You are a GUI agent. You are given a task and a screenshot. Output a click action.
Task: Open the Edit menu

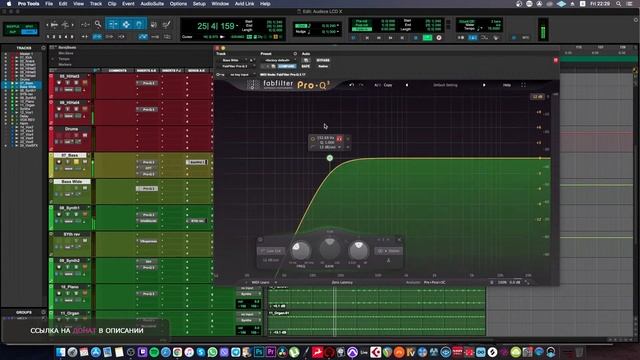63,4
